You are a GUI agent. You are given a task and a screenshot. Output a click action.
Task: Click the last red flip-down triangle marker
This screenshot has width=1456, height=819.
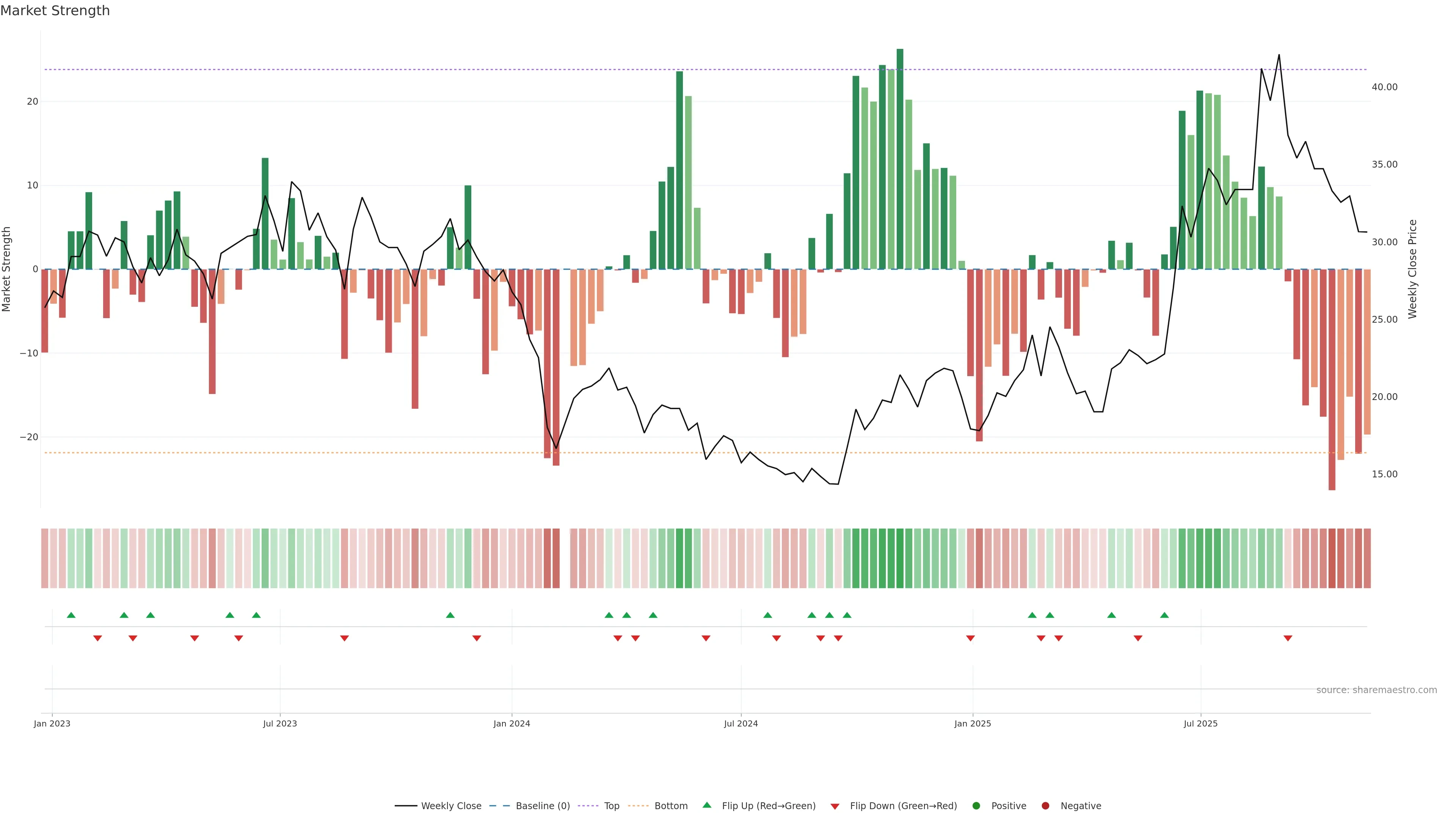pyautogui.click(x=1288, y=638)
